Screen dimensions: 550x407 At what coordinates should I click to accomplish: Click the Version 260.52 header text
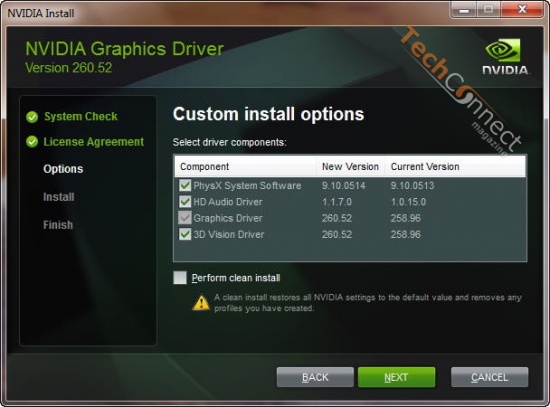(x=69, y=68)
